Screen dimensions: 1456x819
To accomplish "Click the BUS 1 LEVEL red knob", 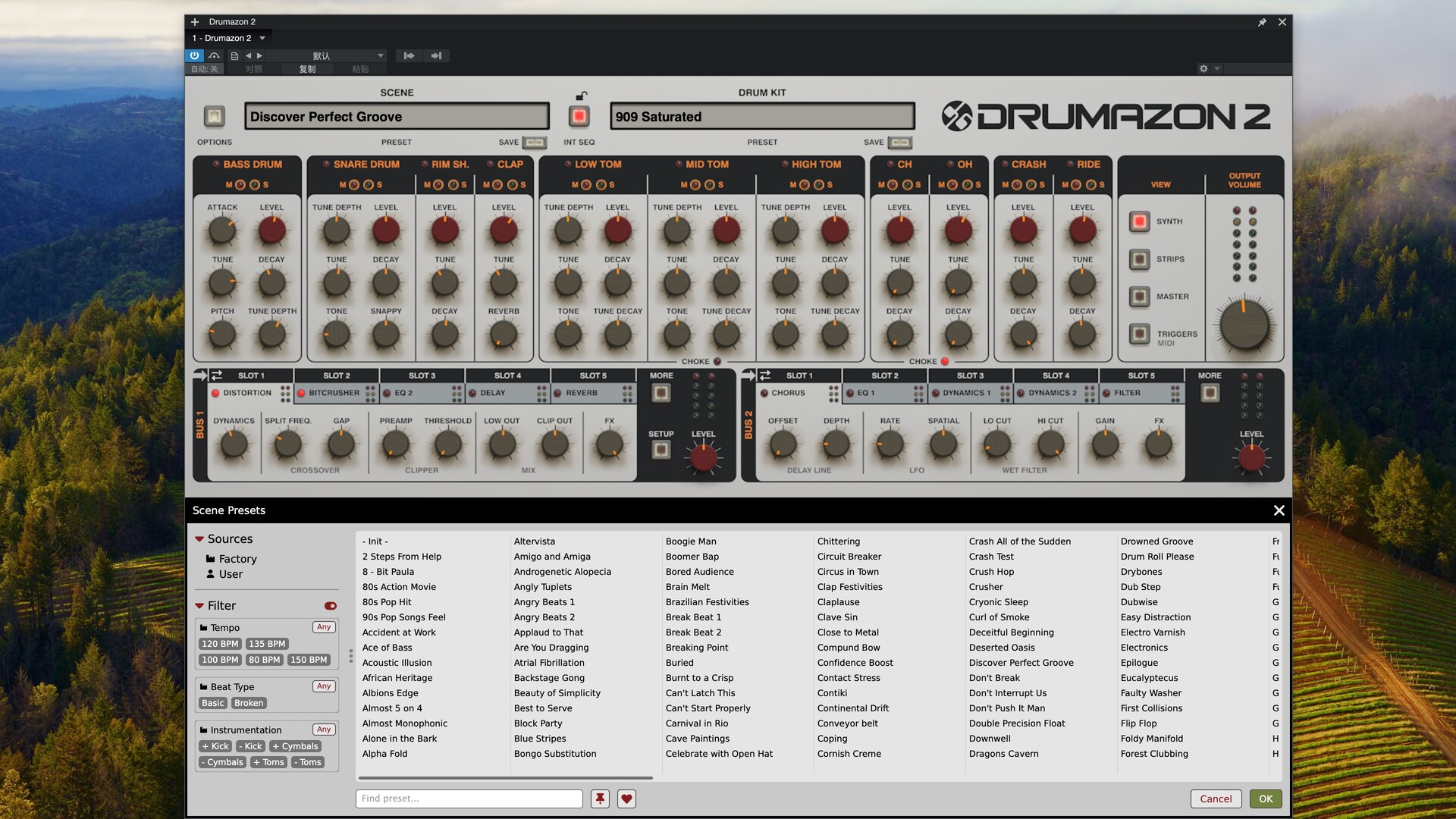I will click(703, 457).
